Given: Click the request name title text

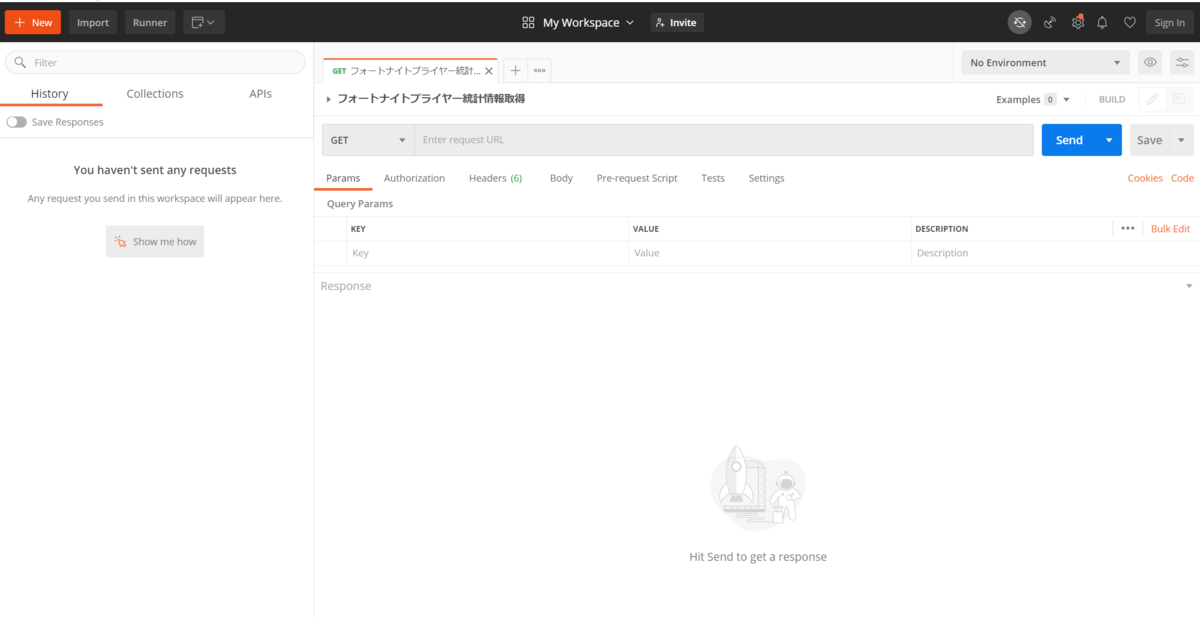Looking at the screenshot, I should pyautogui.click(x=431, y=99).
